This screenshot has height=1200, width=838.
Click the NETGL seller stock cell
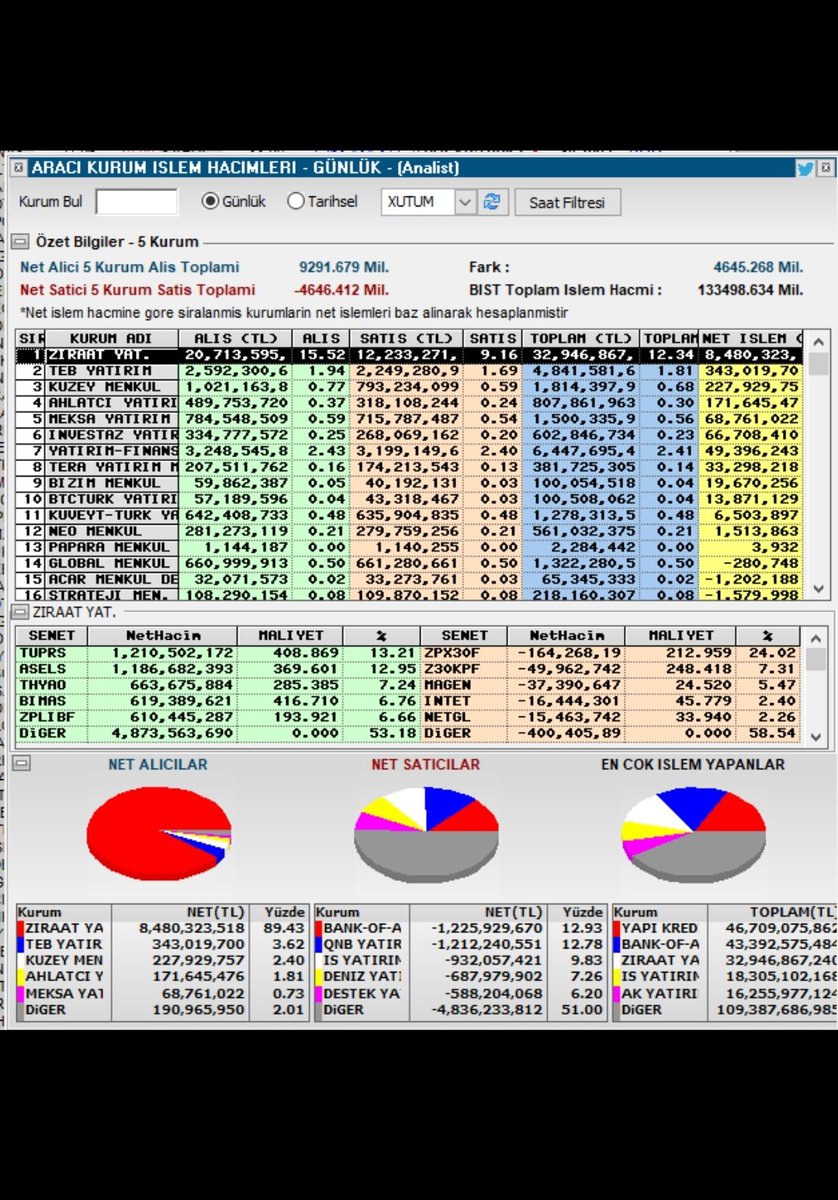[464, 717]
